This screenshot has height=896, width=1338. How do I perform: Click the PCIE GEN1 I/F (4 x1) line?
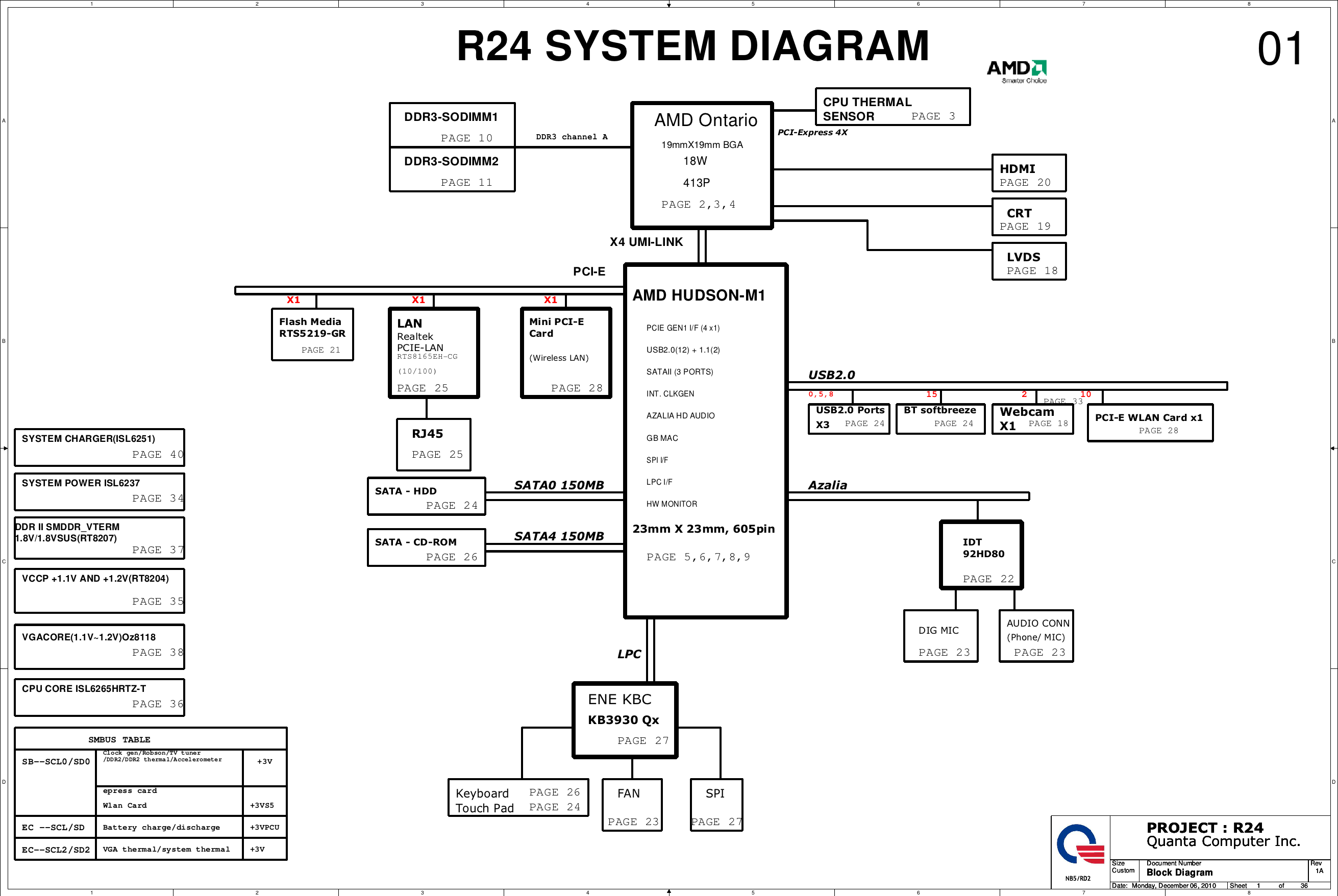pyautogui.click(x=683, y=328)
